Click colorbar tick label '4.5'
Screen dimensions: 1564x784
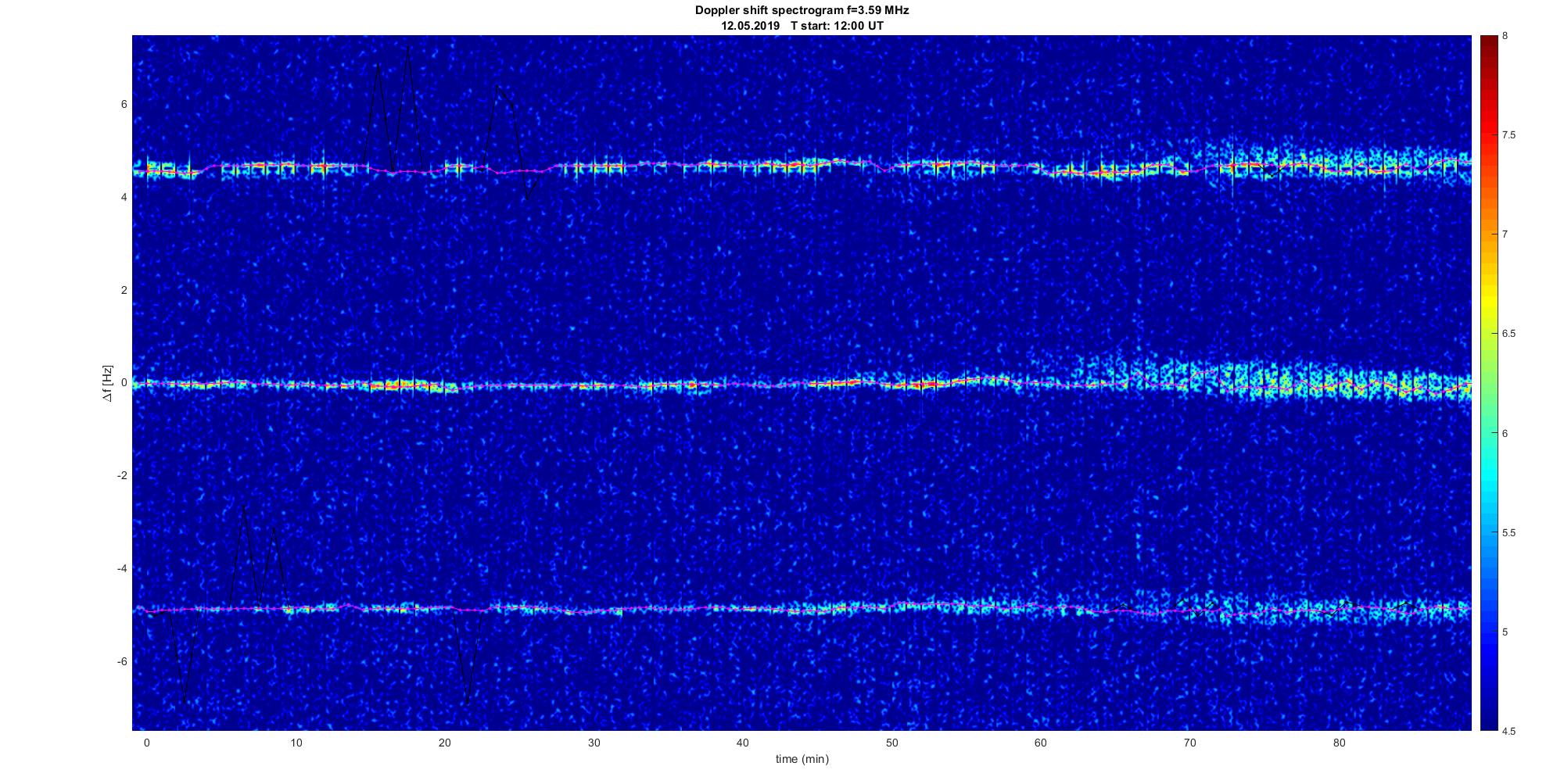click(1509, 731)
